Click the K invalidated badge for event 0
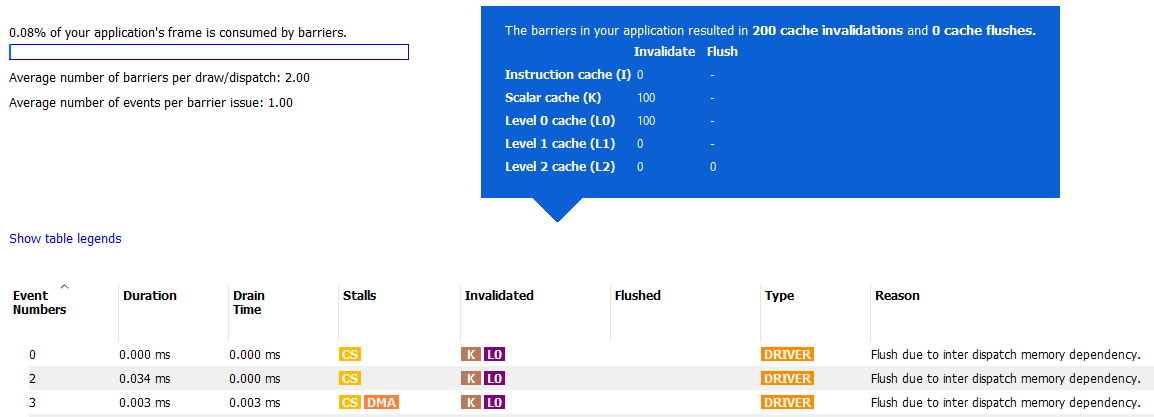Image resolution: width=1154 pixels, height=417 pixels. click(x=470, y=354)
